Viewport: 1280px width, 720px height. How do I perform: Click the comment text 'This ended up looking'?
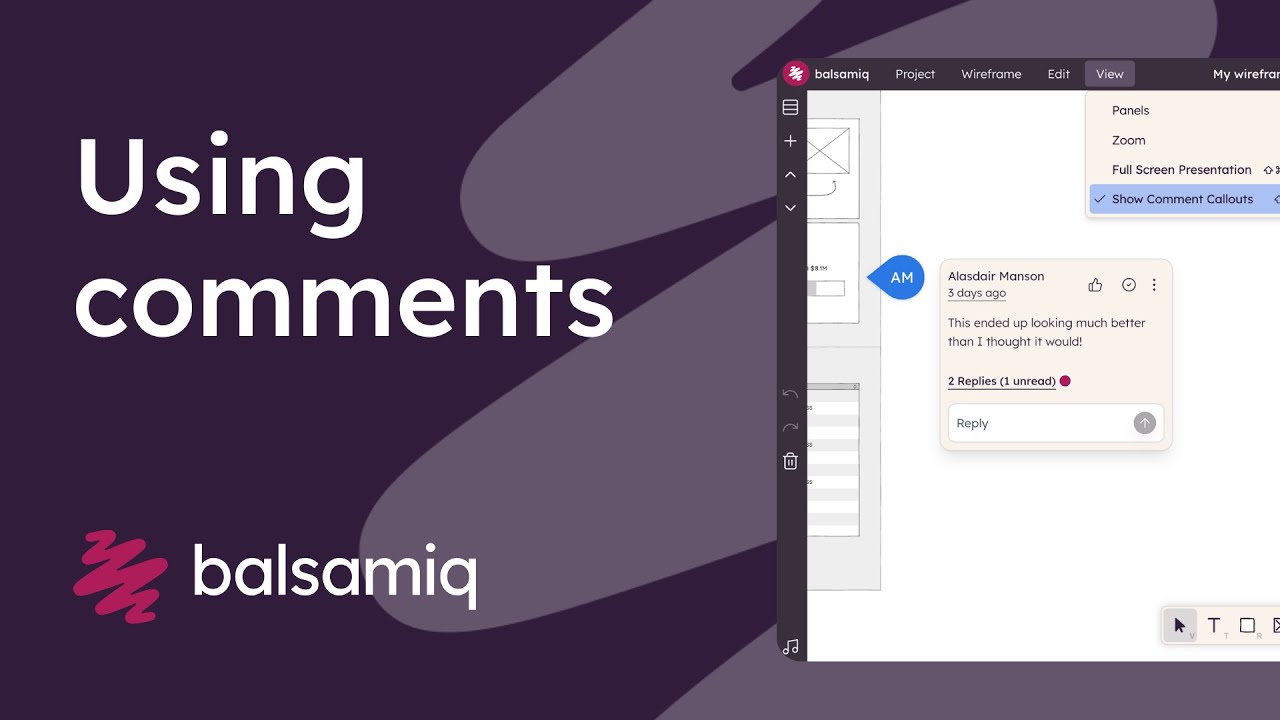(1009, 323)
